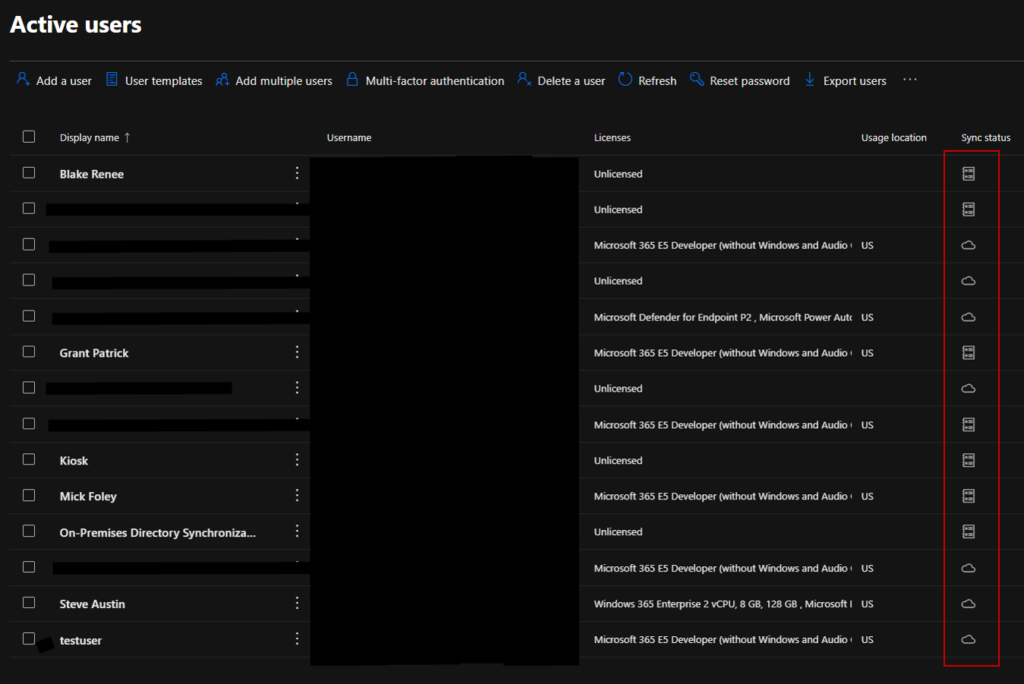The image size is (1024, 684).
Task: Select the Grant Patrick row checkbox
Action: click(29, 352)
